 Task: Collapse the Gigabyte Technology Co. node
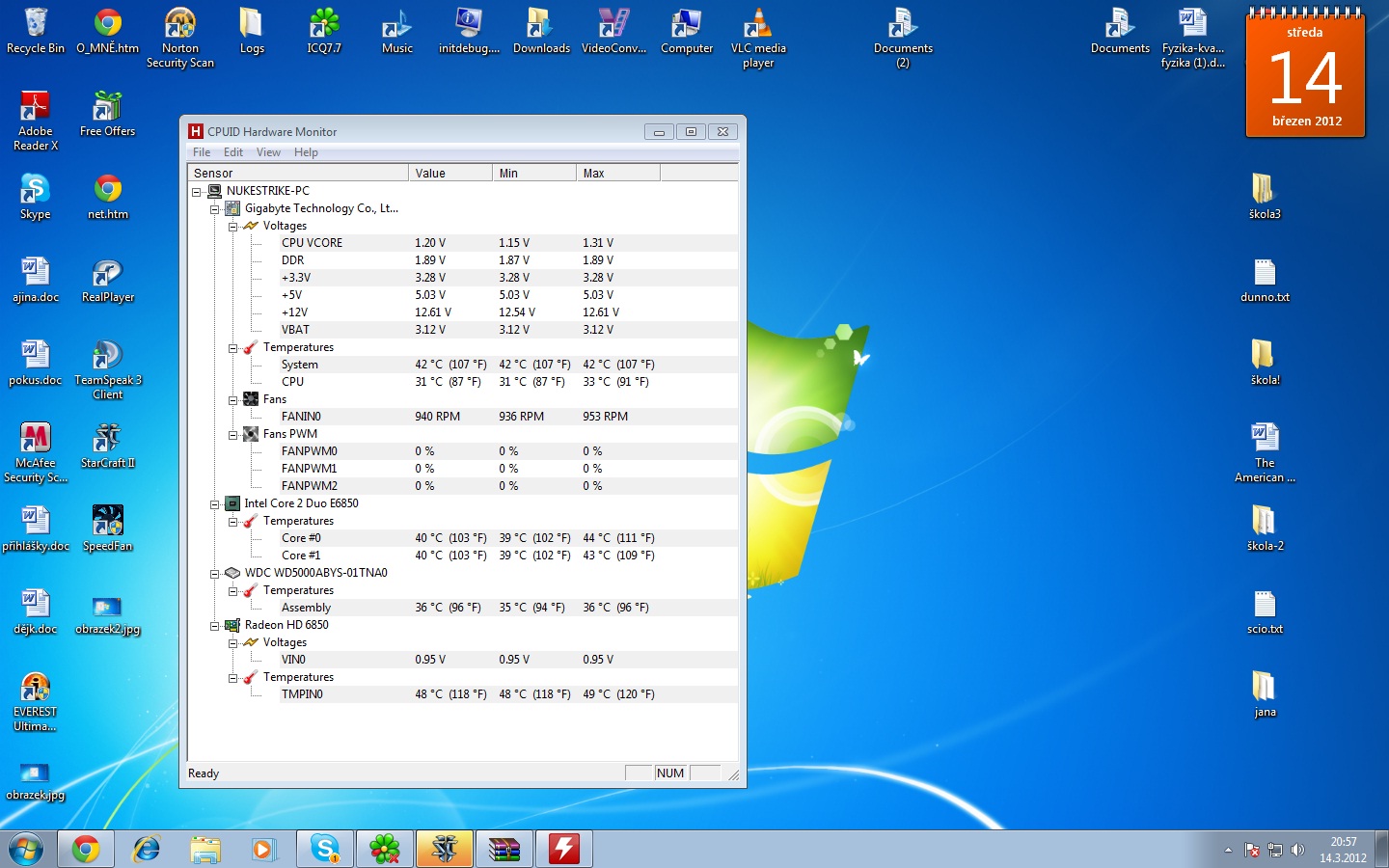[214, 208]
